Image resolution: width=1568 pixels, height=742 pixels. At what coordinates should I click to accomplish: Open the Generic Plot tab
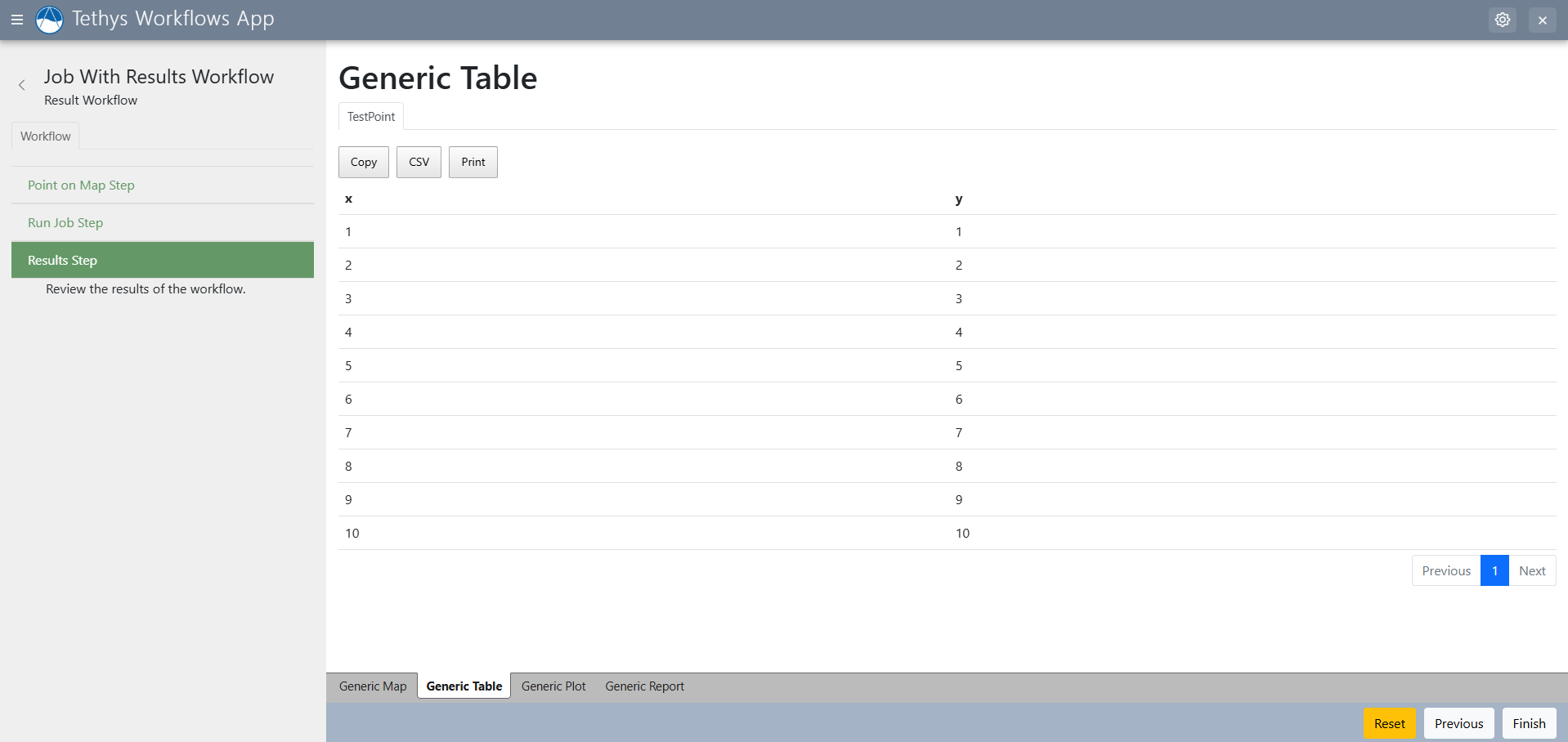pyautogui.click(x=553, y=686)
